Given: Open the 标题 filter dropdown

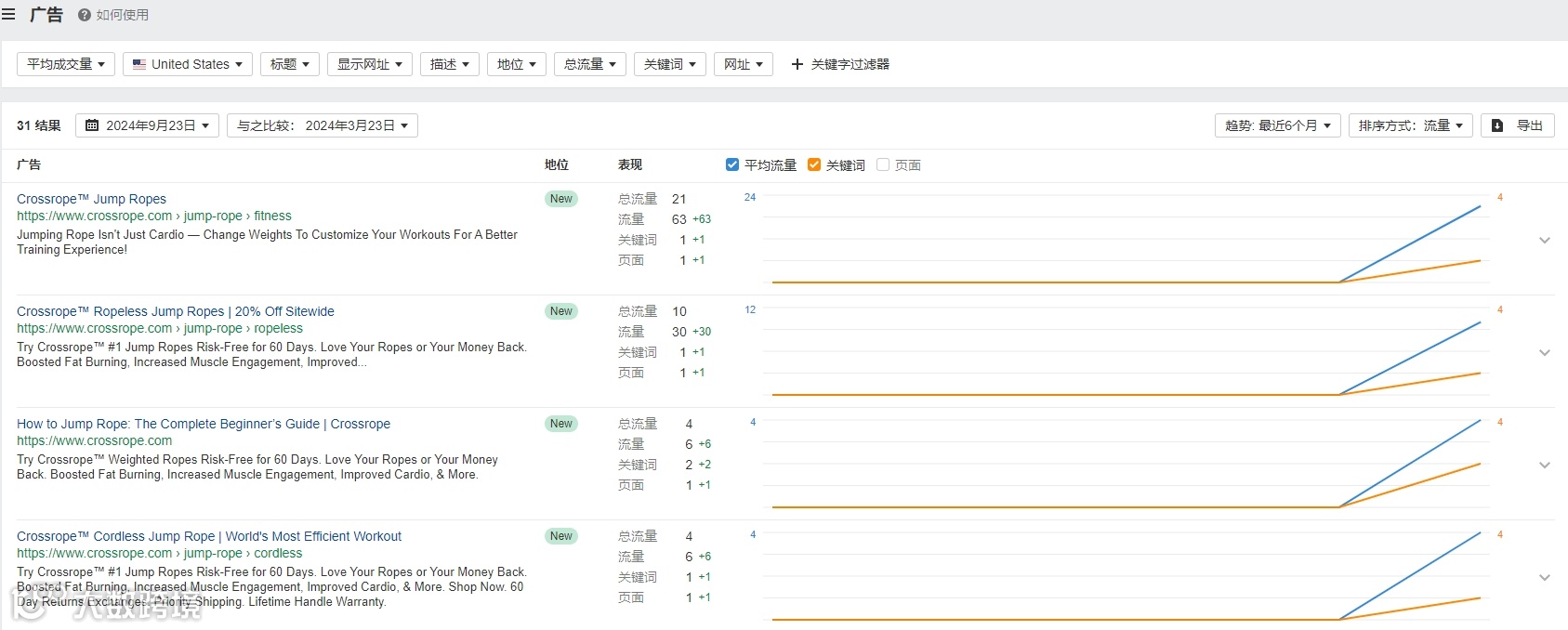Looking at the screenshot, I should coord(290,64).
